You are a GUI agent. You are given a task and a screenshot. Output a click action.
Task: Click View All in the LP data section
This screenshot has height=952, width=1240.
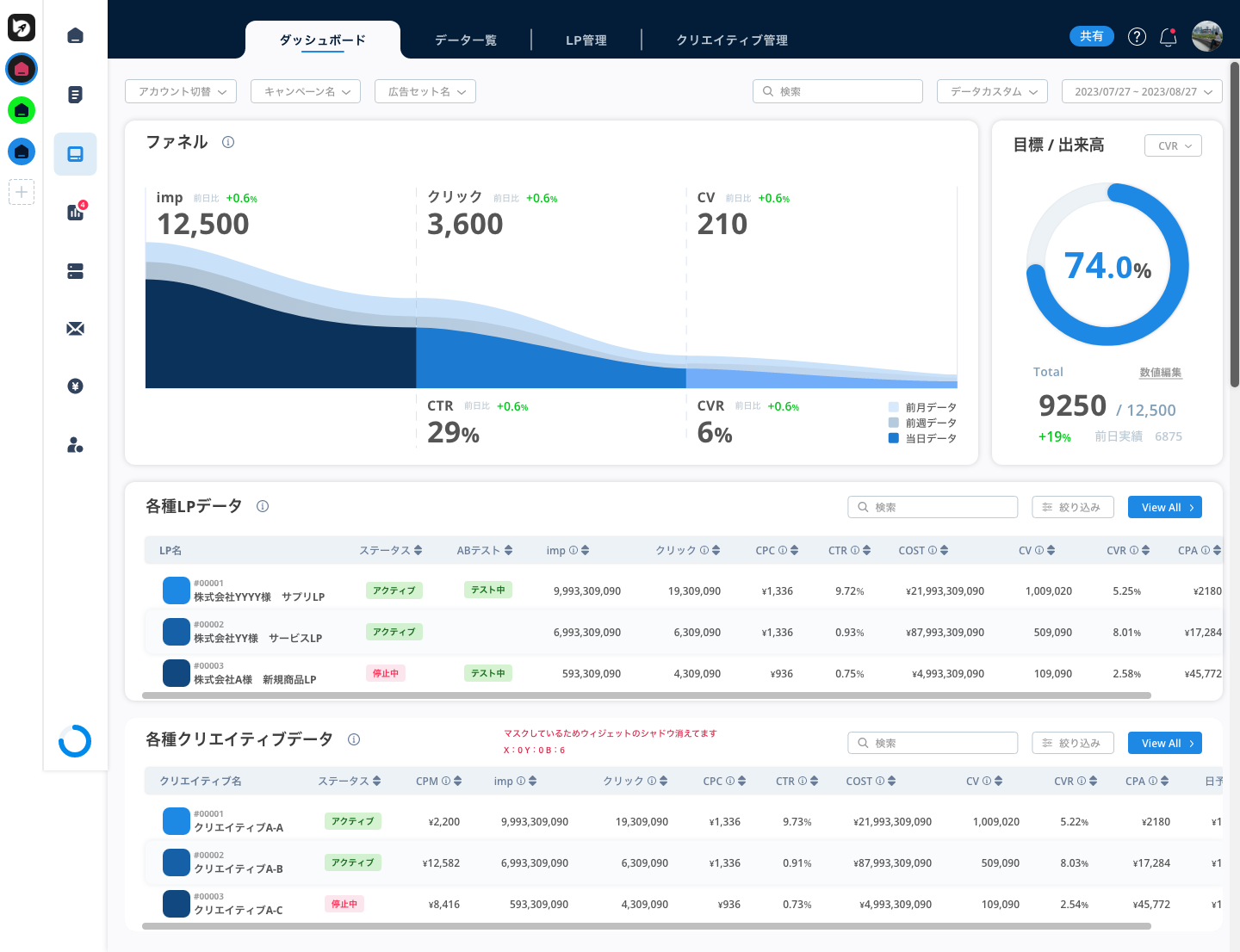pos(1164,508)
